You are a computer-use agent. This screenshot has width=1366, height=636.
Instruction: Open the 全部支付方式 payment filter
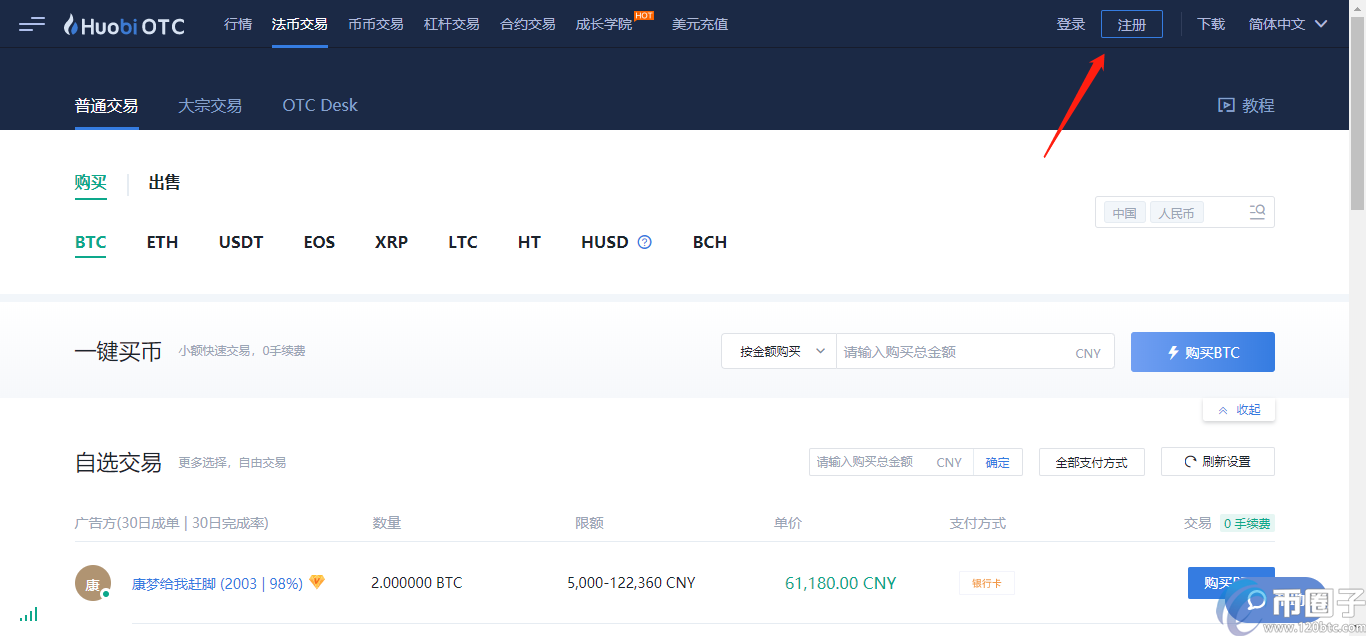(1091, 462)
